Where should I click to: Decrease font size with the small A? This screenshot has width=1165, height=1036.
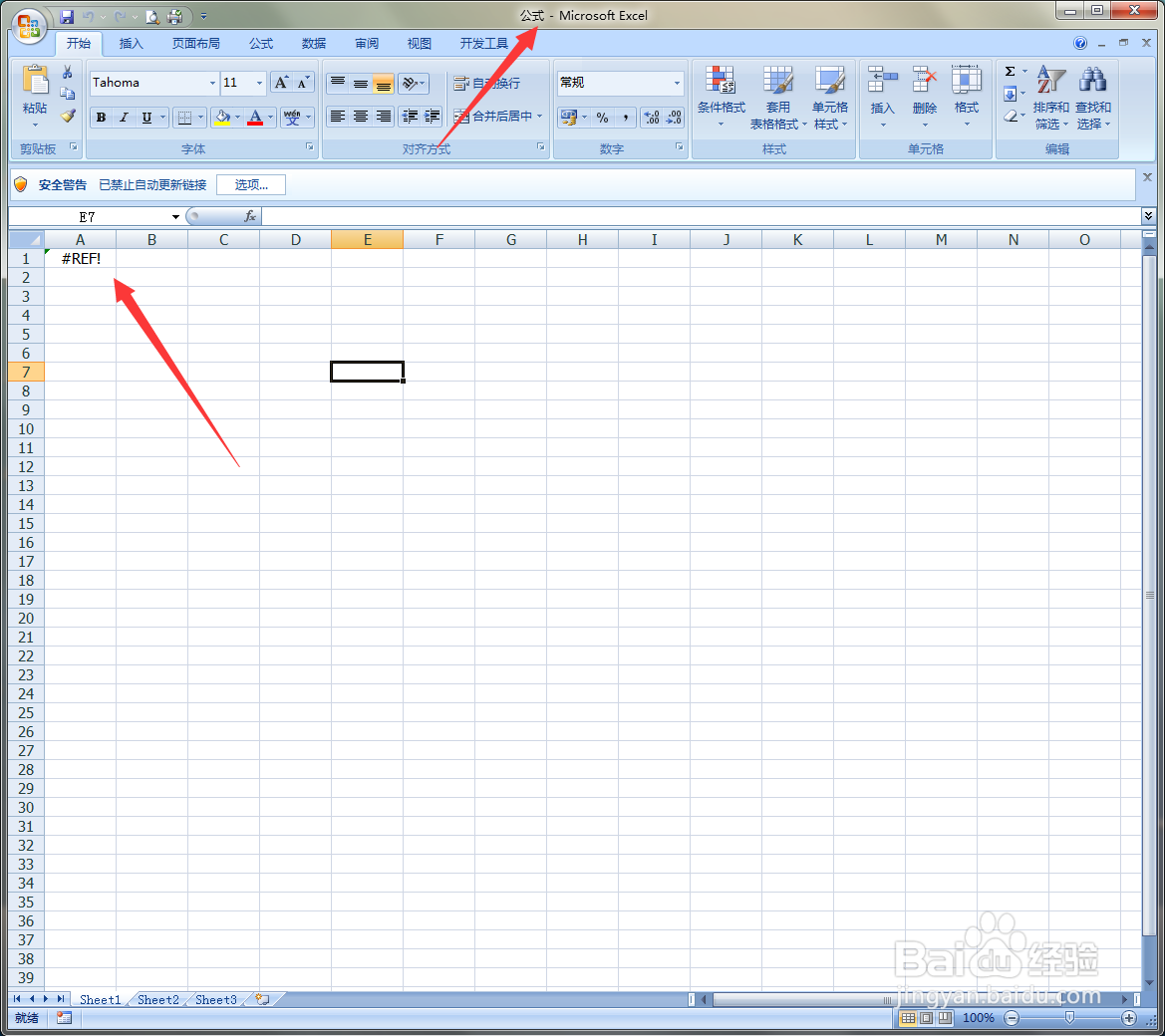click(303, 83)
